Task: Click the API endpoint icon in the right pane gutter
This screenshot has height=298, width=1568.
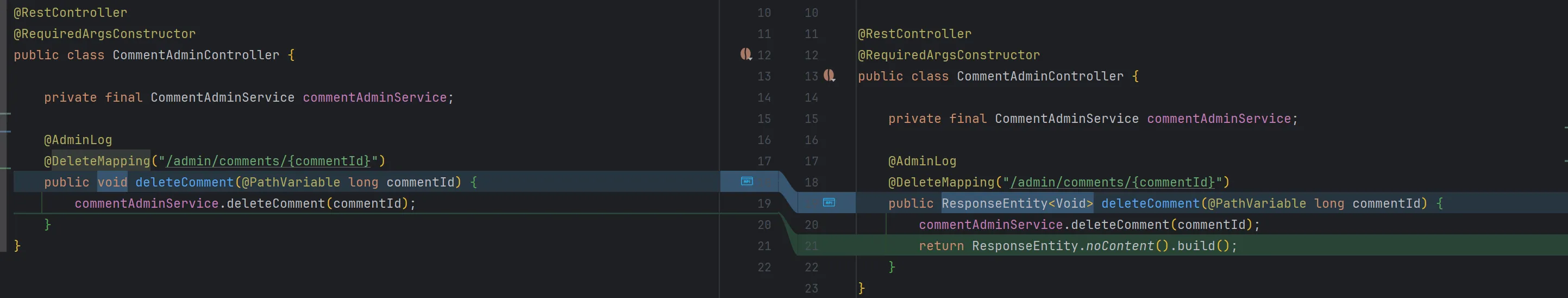Action: tap(829, 202)
